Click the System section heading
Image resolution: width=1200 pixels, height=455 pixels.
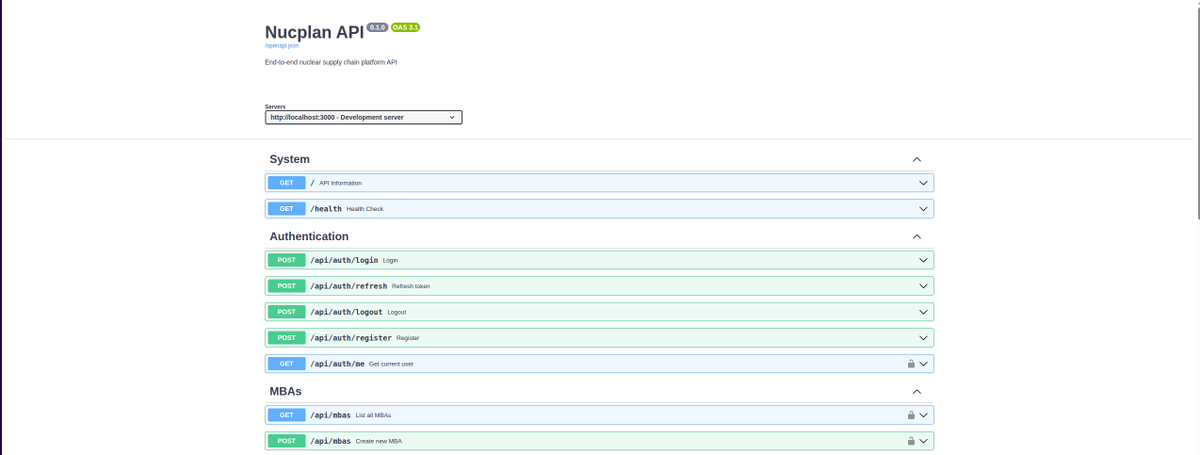pos(290,159)
